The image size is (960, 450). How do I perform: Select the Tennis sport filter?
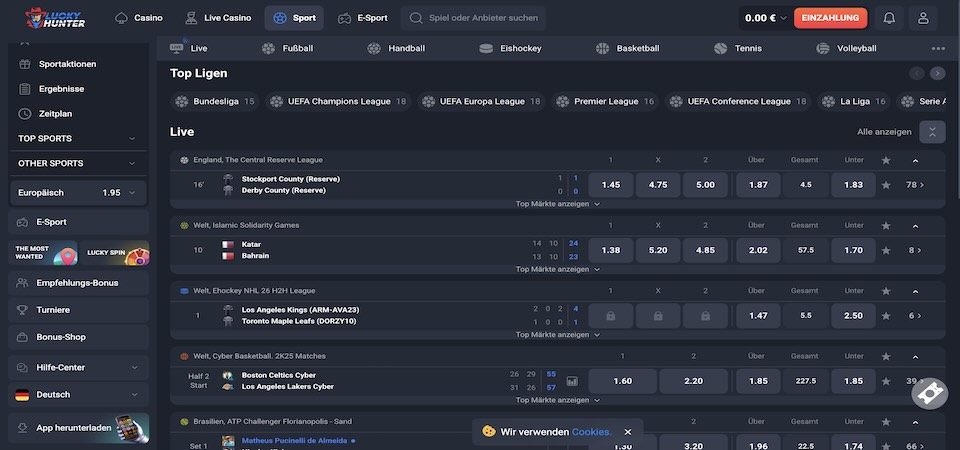point(738,48)
